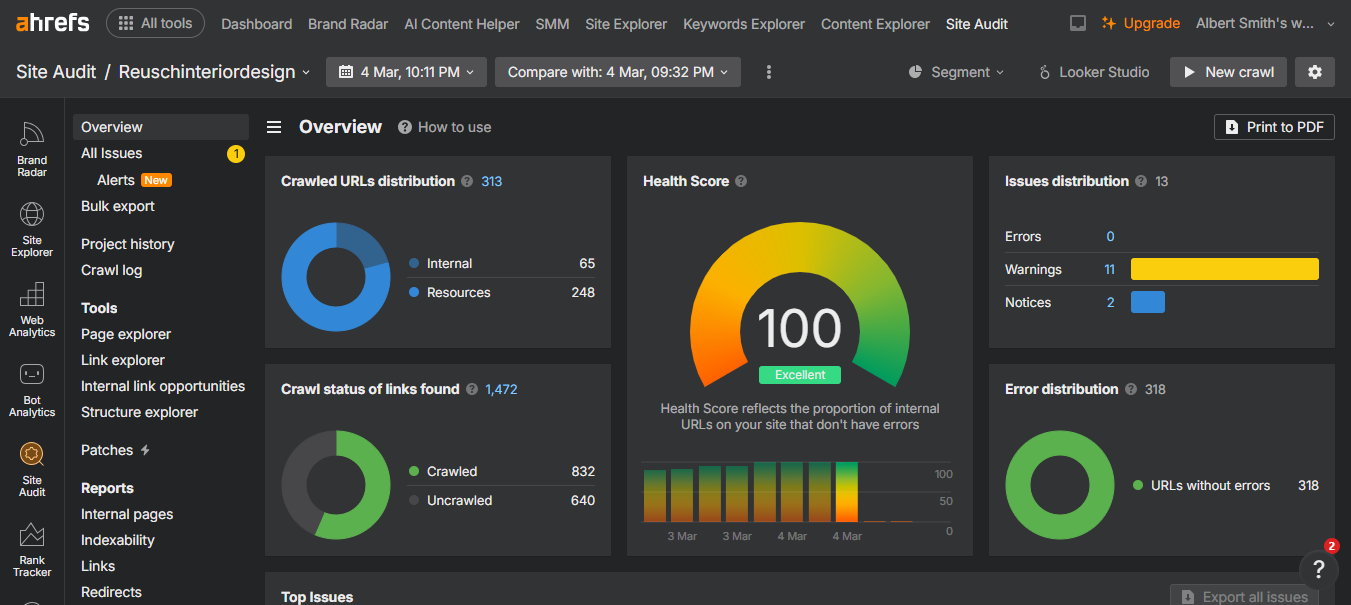Open the Content Explorer tab
Screen dimensions: 1351x605
[875, 24]
